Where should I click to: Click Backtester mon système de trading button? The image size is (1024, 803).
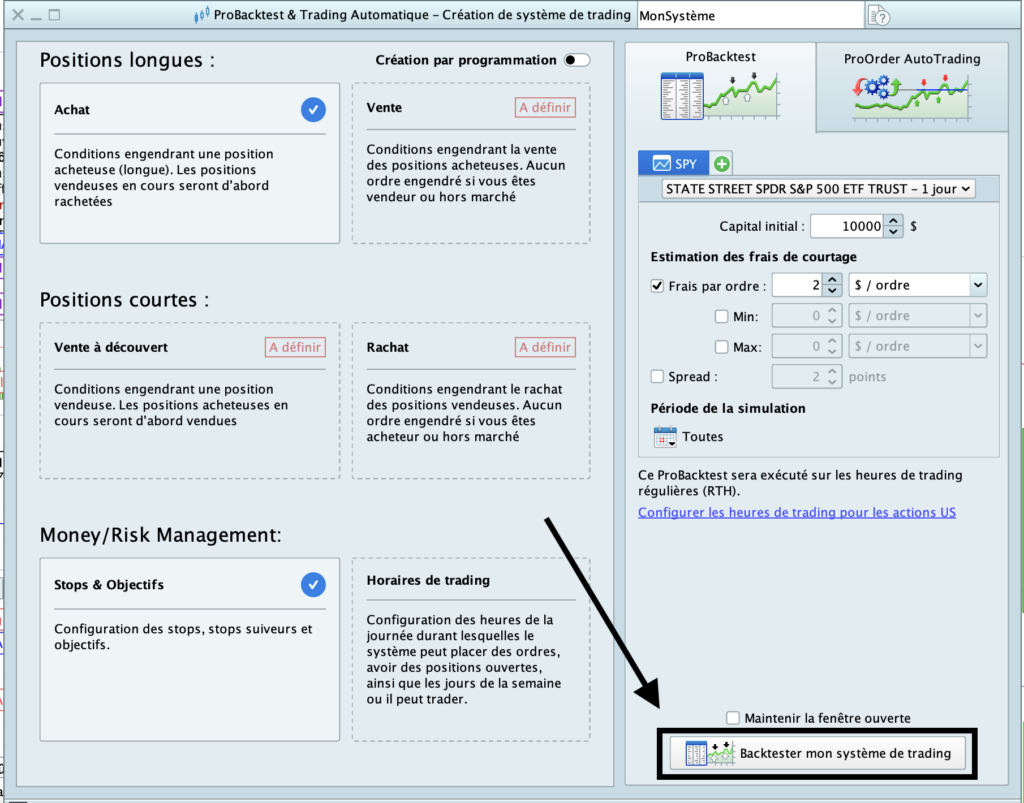pyautogui.click(x=817, y=753)
